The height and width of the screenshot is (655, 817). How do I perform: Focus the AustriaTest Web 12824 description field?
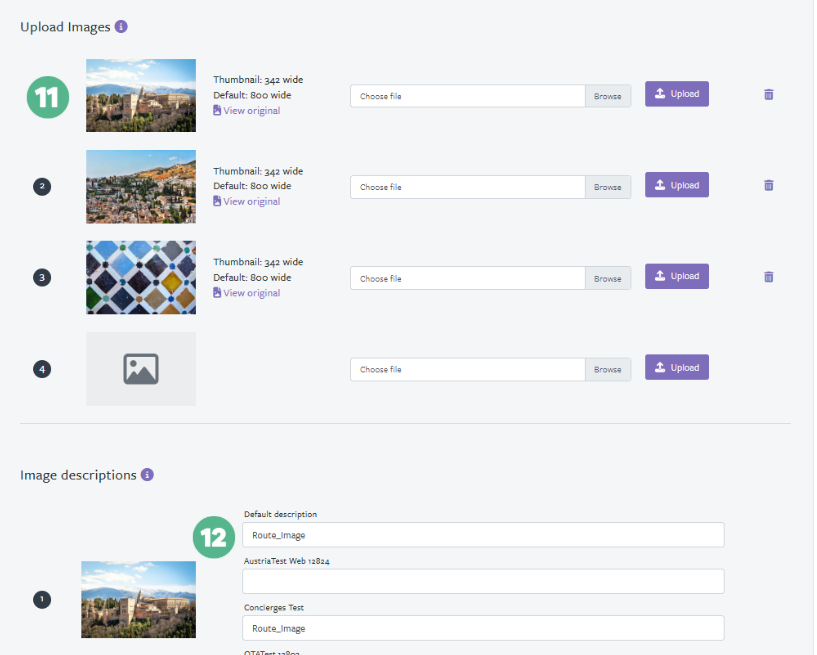483,581
